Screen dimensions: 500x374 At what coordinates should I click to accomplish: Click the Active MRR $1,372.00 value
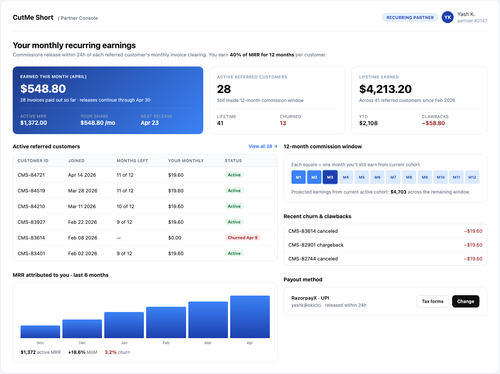(x=34, y=123)
